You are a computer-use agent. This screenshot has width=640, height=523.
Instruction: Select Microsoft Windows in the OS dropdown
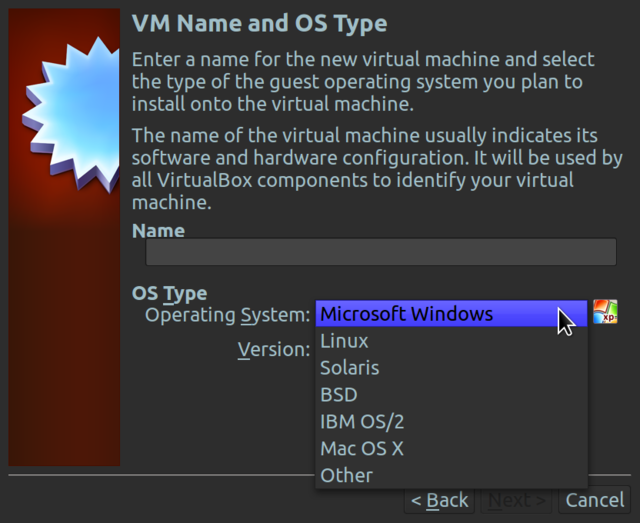451,314
